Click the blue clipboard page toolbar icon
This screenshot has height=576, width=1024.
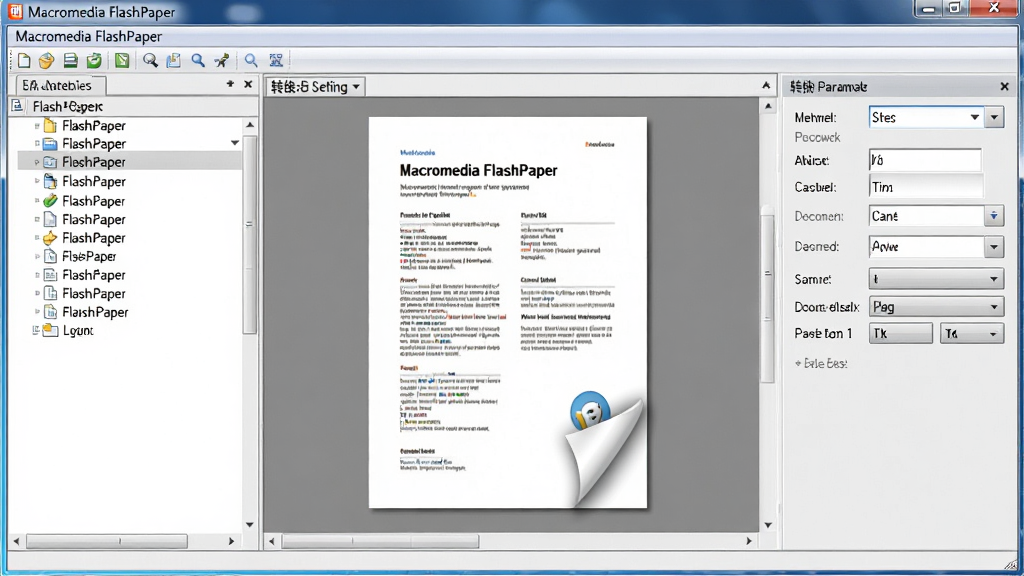coord(174,61)
